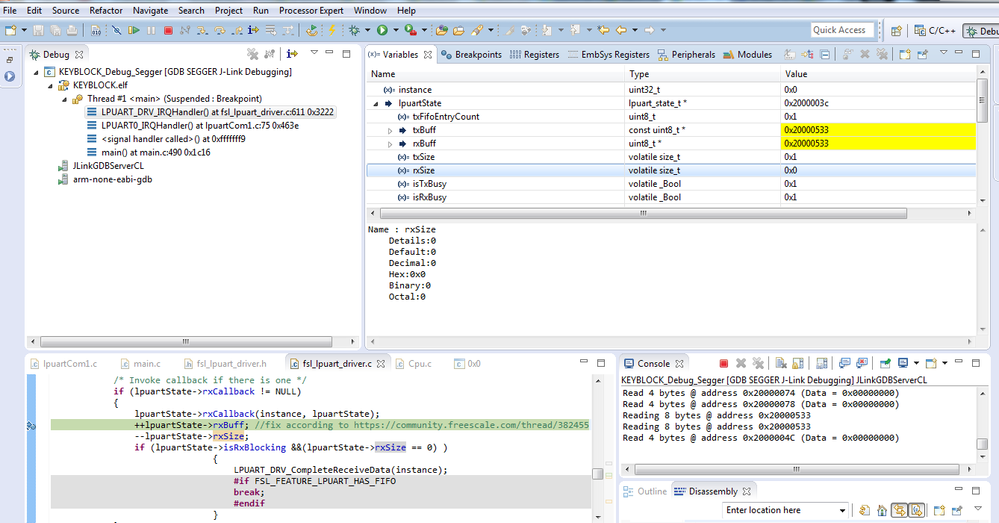Terminate from Console red stop icon

(723, 364)
